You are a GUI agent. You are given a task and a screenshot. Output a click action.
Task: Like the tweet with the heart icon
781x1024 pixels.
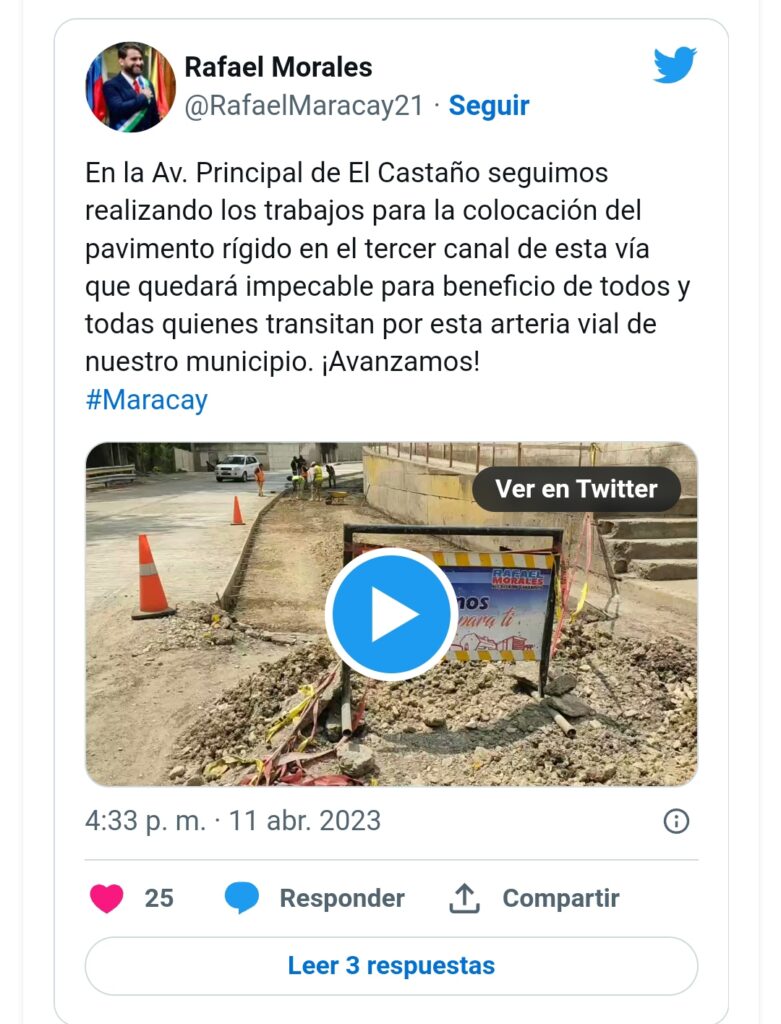click(106, 898)
